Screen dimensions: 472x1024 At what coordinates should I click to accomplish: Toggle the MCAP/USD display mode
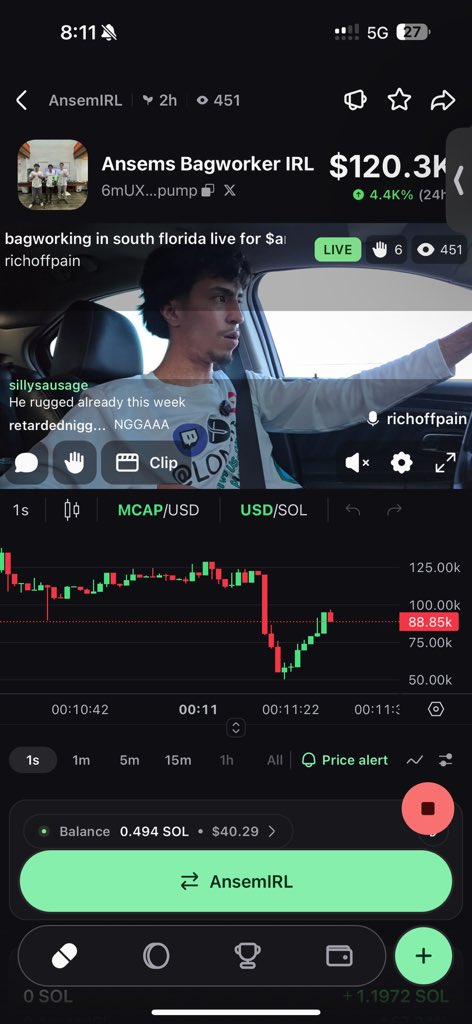(x=158, y=510)
